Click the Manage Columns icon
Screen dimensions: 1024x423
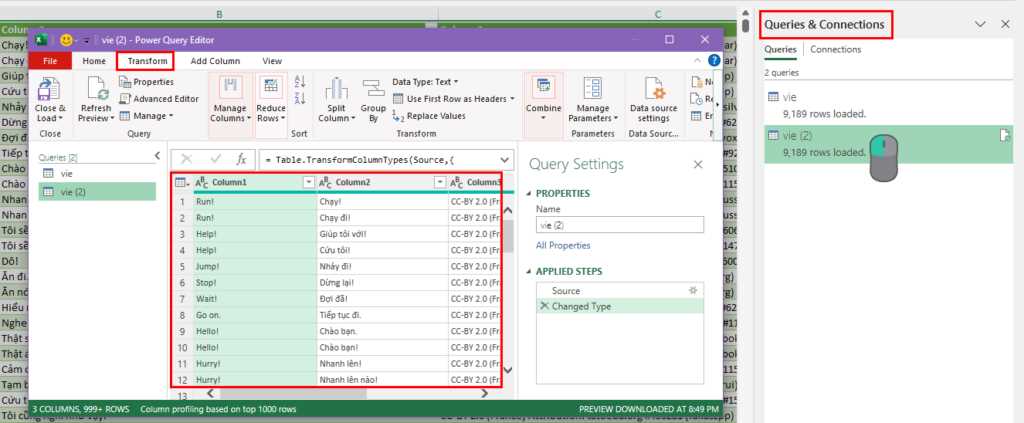pos(230,88)
